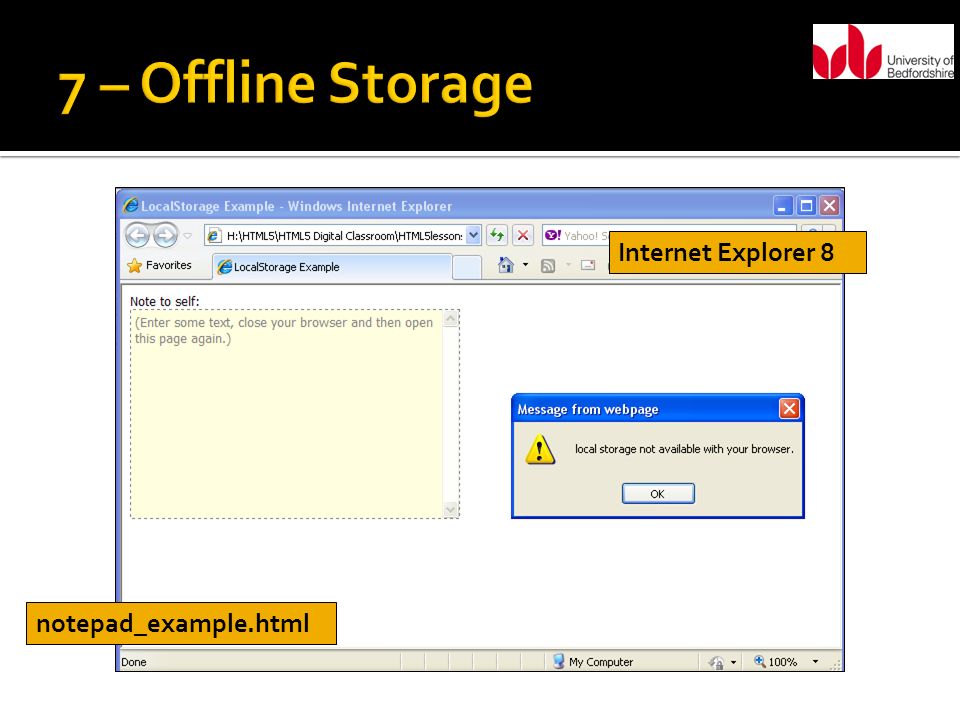The image size is (960, 720).
Task: Click the red Stop loading button
Action: point(523,235)
